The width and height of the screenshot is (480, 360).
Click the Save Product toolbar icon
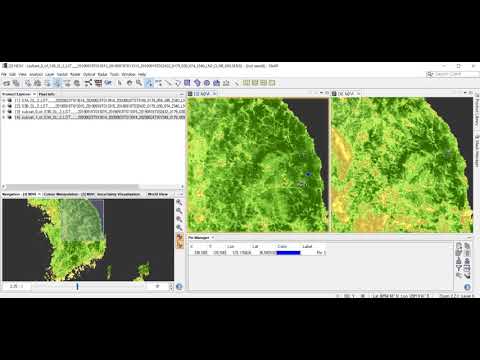[16, 83]
